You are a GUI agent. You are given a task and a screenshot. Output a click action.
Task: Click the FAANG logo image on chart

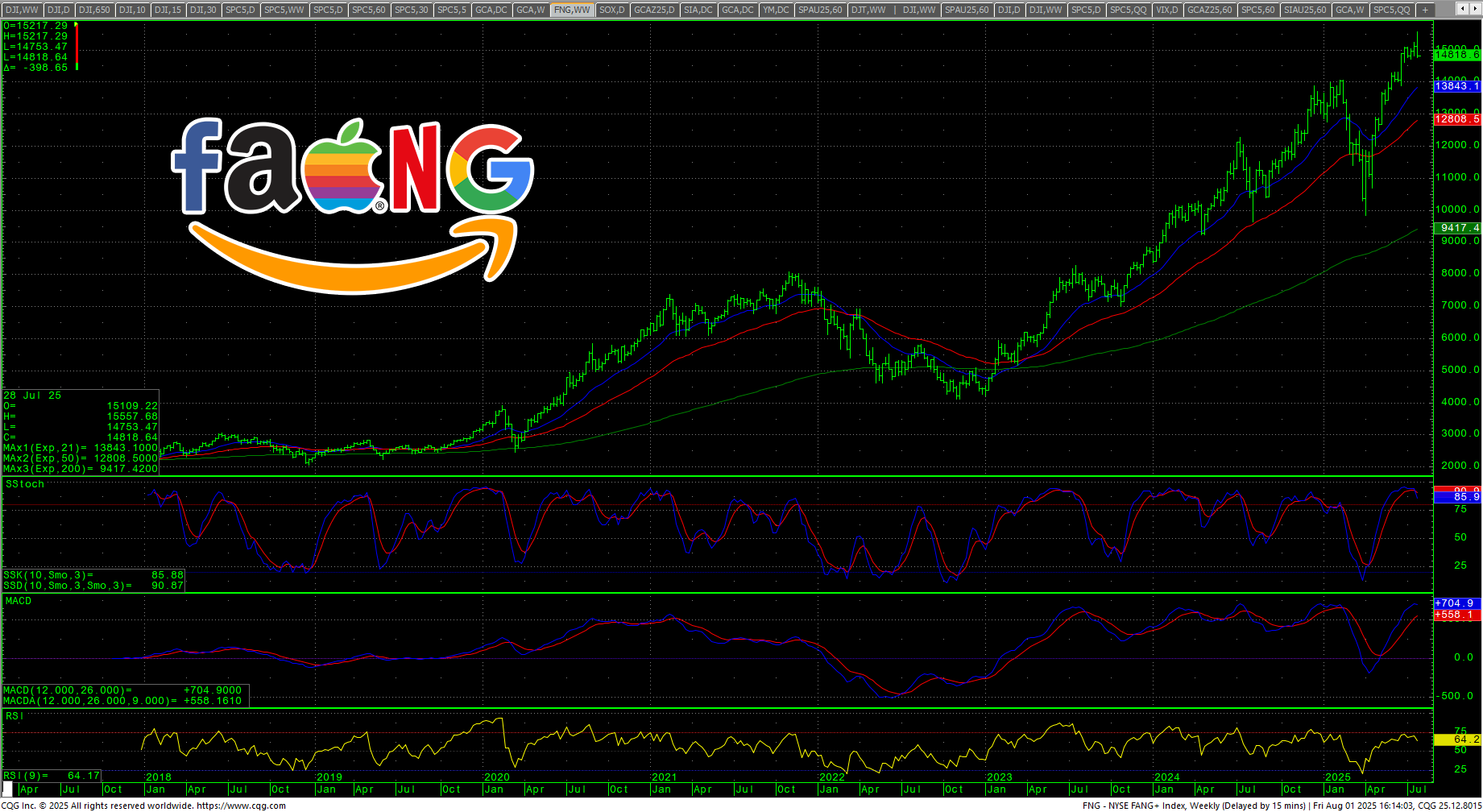tap(353, 206)
